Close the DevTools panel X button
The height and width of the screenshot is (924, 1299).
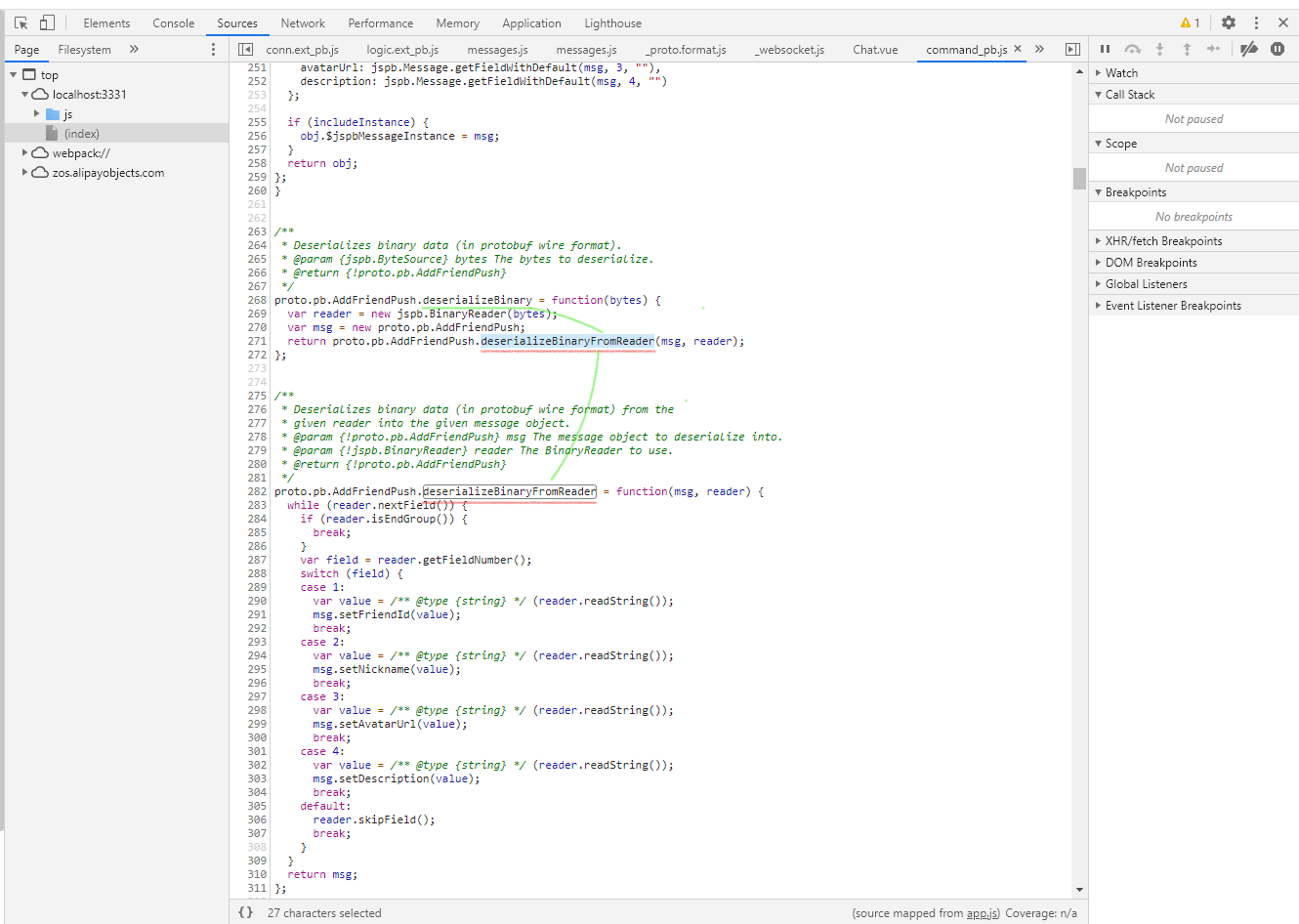tap(1283, 22)
